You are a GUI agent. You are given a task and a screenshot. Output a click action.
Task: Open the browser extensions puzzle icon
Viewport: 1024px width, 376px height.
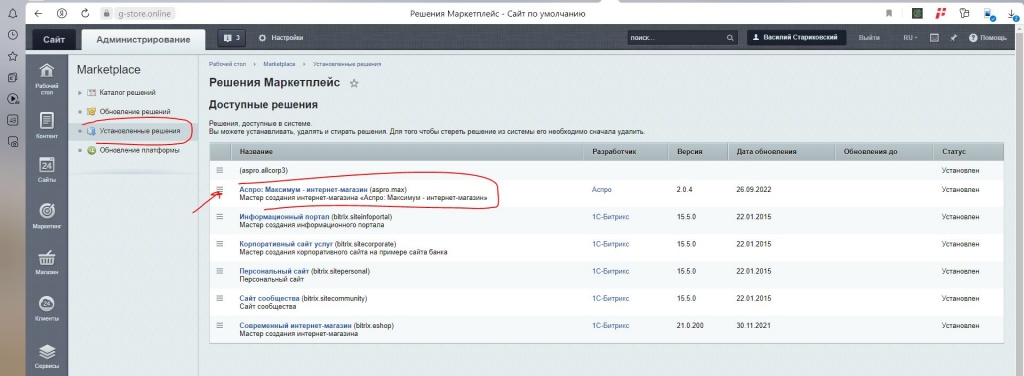coord(964,13)
